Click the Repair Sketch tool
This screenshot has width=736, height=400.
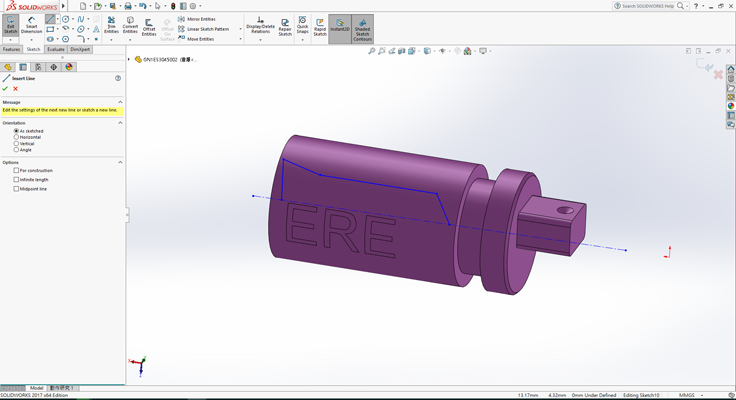tap(285, 27)
